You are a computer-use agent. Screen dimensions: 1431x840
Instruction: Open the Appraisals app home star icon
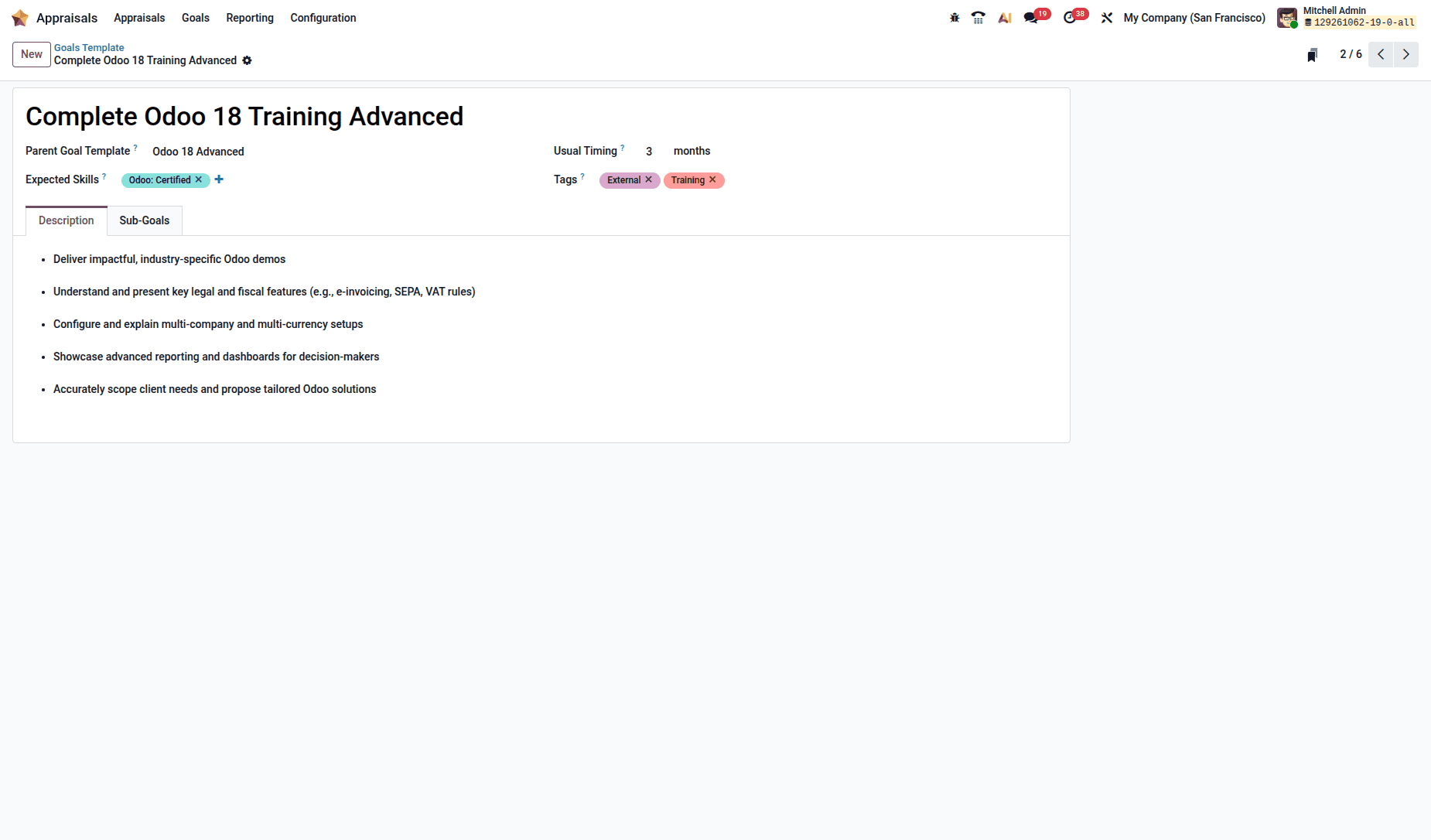[20, 18]
